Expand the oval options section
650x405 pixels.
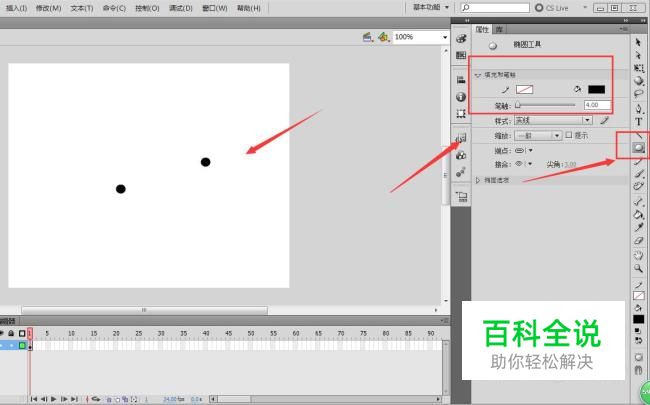click(x=478, y=180)
